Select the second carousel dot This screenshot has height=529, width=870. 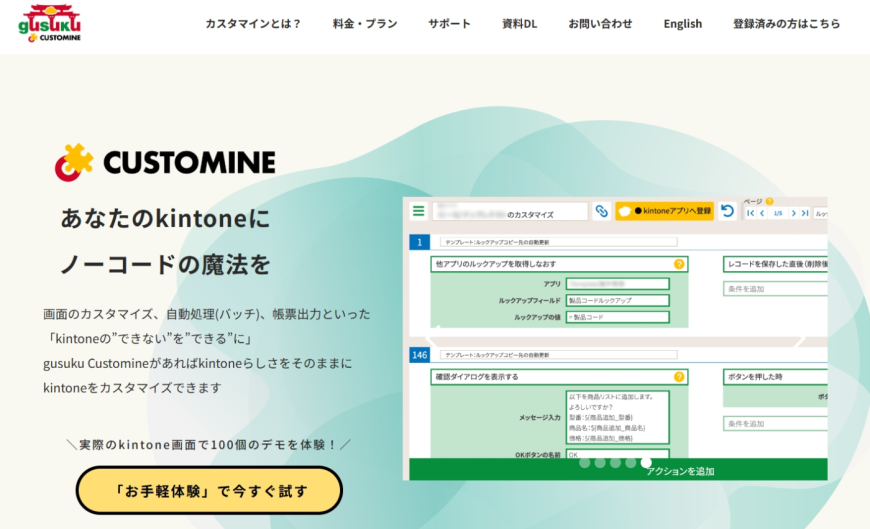(600, 463)
